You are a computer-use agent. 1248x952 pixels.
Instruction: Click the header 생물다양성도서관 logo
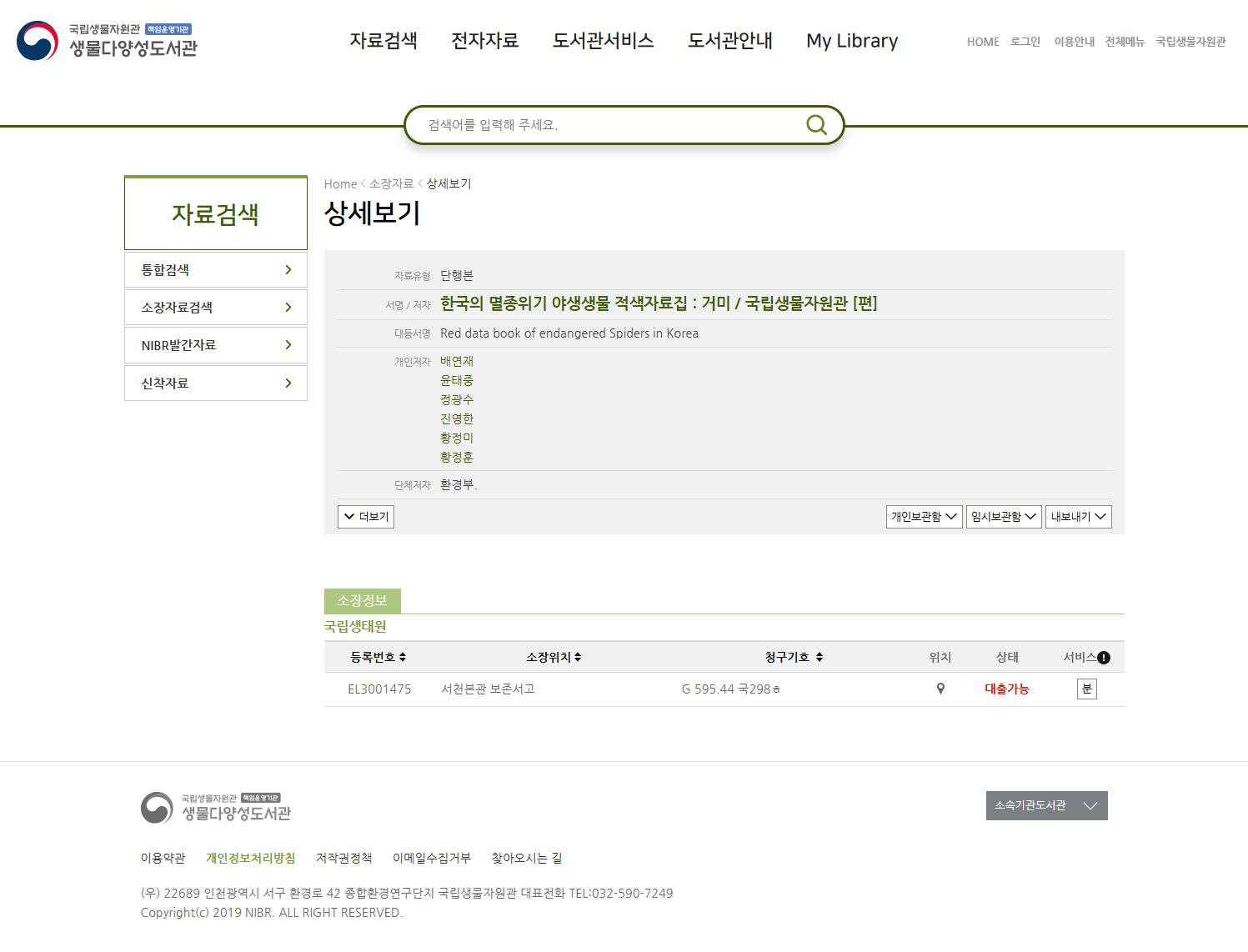coord(108,41)
